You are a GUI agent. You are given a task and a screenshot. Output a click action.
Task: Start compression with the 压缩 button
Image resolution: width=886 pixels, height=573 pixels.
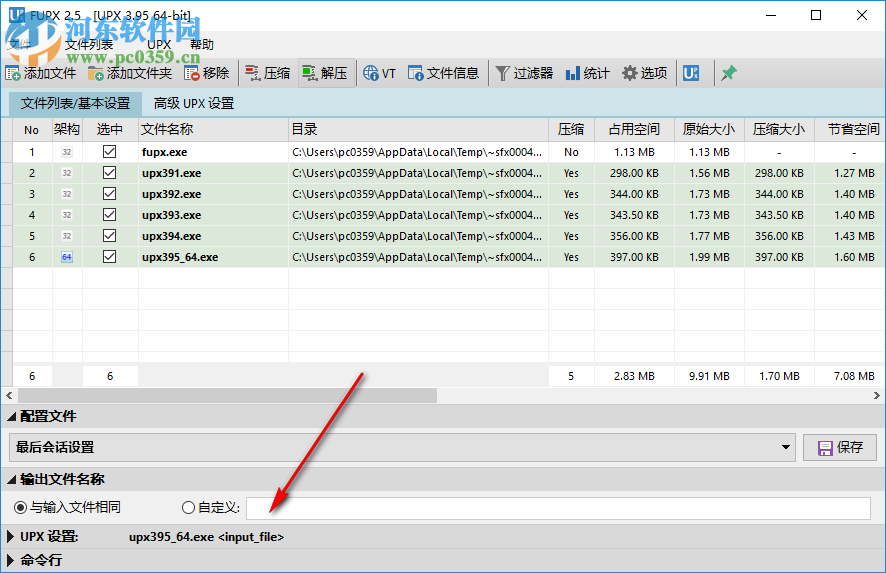pos(268,73)
